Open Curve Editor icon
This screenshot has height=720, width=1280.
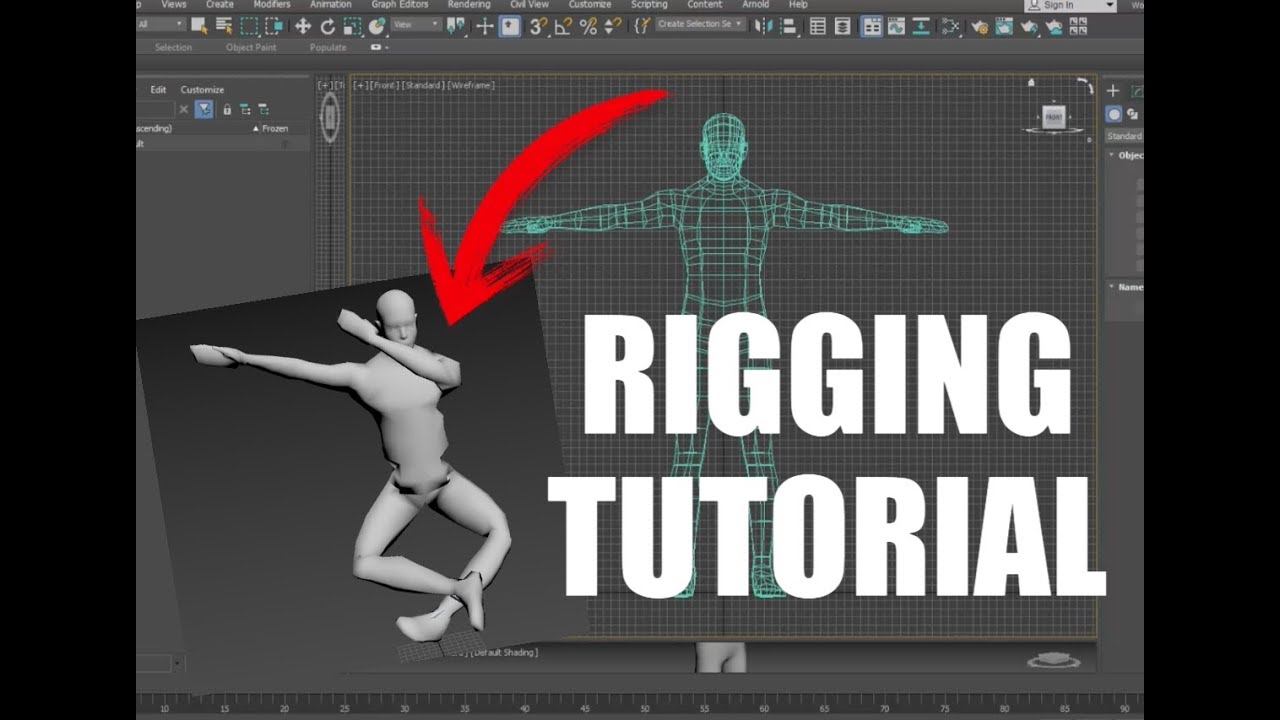tap(896, 26)
